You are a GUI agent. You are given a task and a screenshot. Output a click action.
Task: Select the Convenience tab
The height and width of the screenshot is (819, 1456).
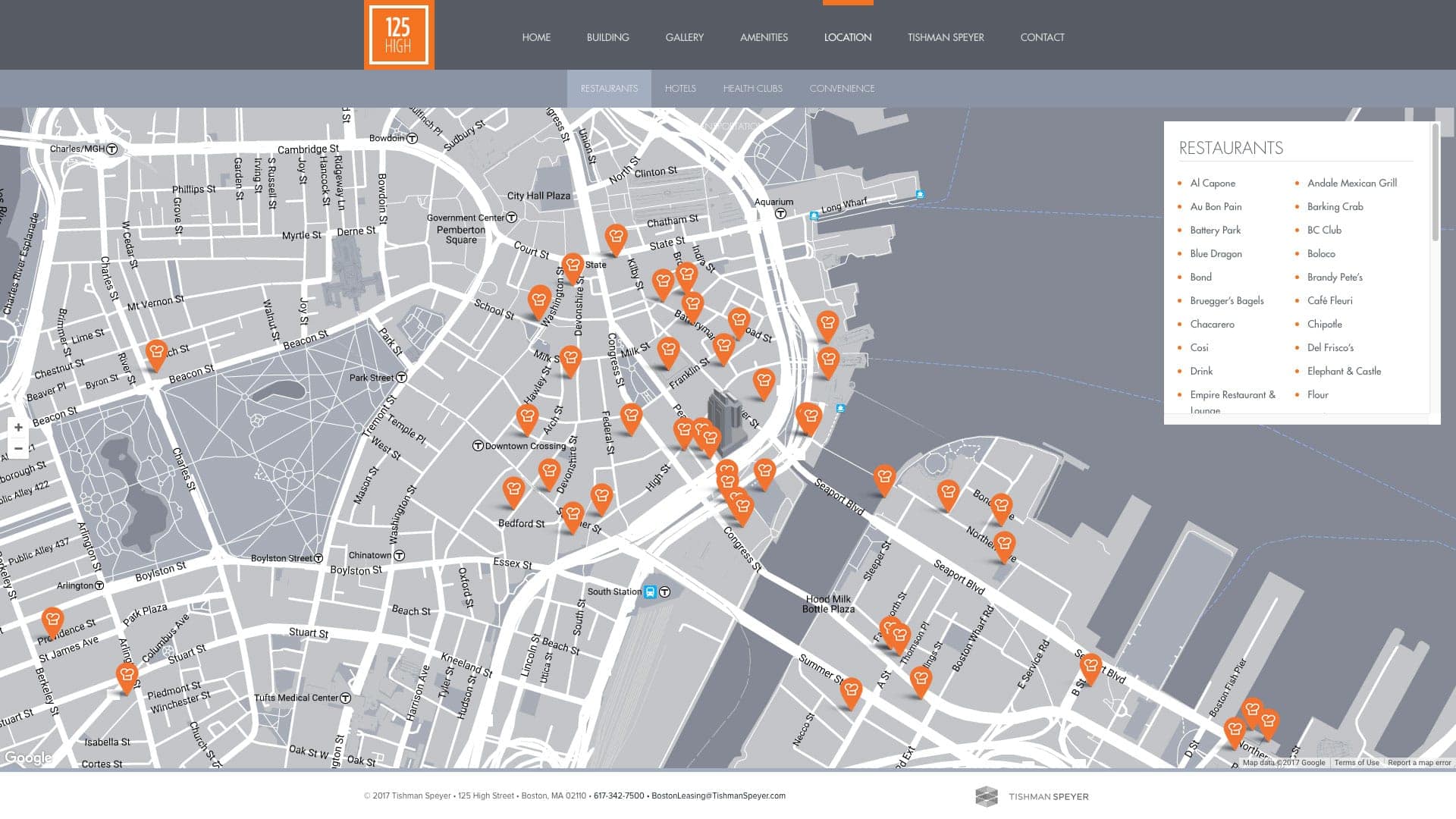pos(842,89)
